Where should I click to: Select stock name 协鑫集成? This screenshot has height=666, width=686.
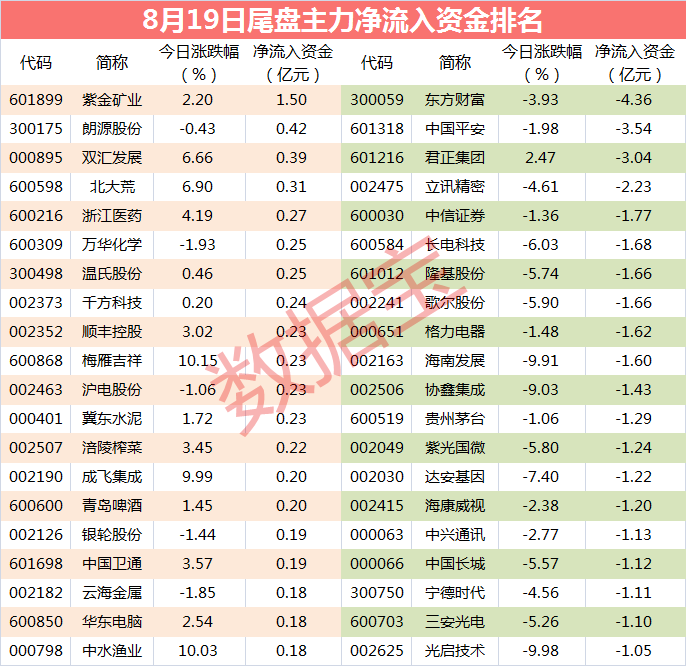point(455,389)
